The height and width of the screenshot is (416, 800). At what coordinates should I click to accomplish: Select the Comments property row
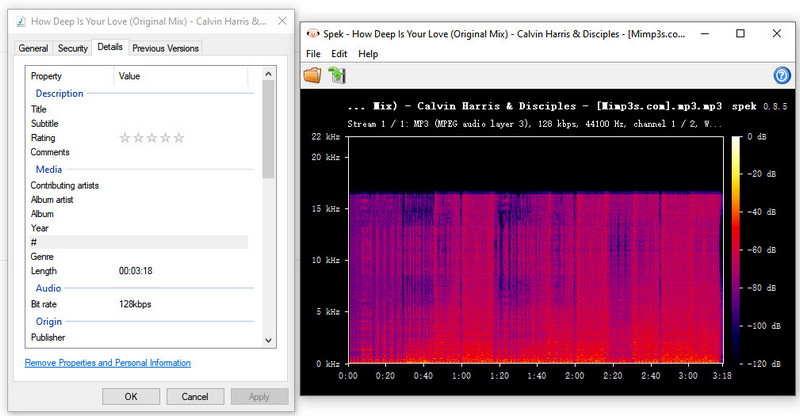[139, 152]
